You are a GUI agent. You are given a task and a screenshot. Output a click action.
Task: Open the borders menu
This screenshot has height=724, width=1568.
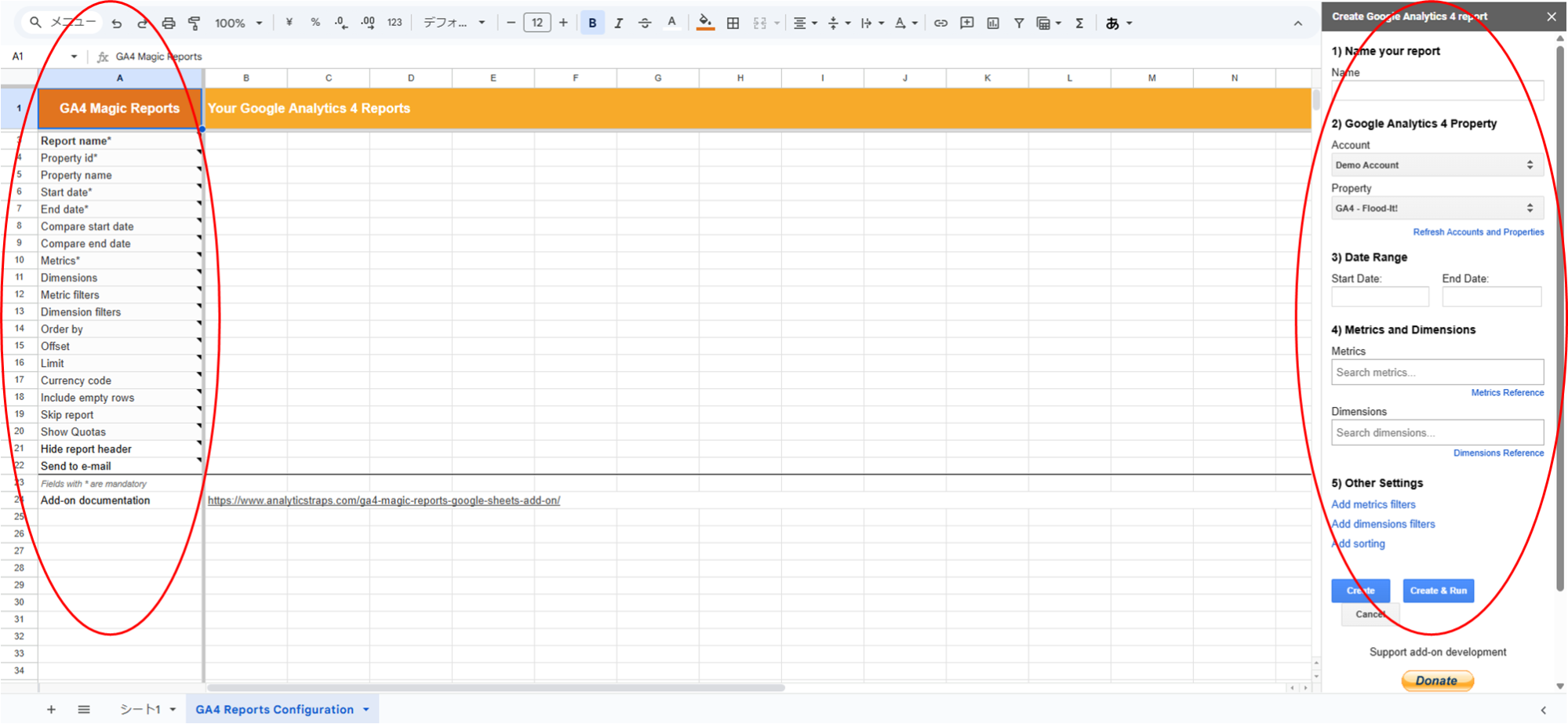pos(733,23)
